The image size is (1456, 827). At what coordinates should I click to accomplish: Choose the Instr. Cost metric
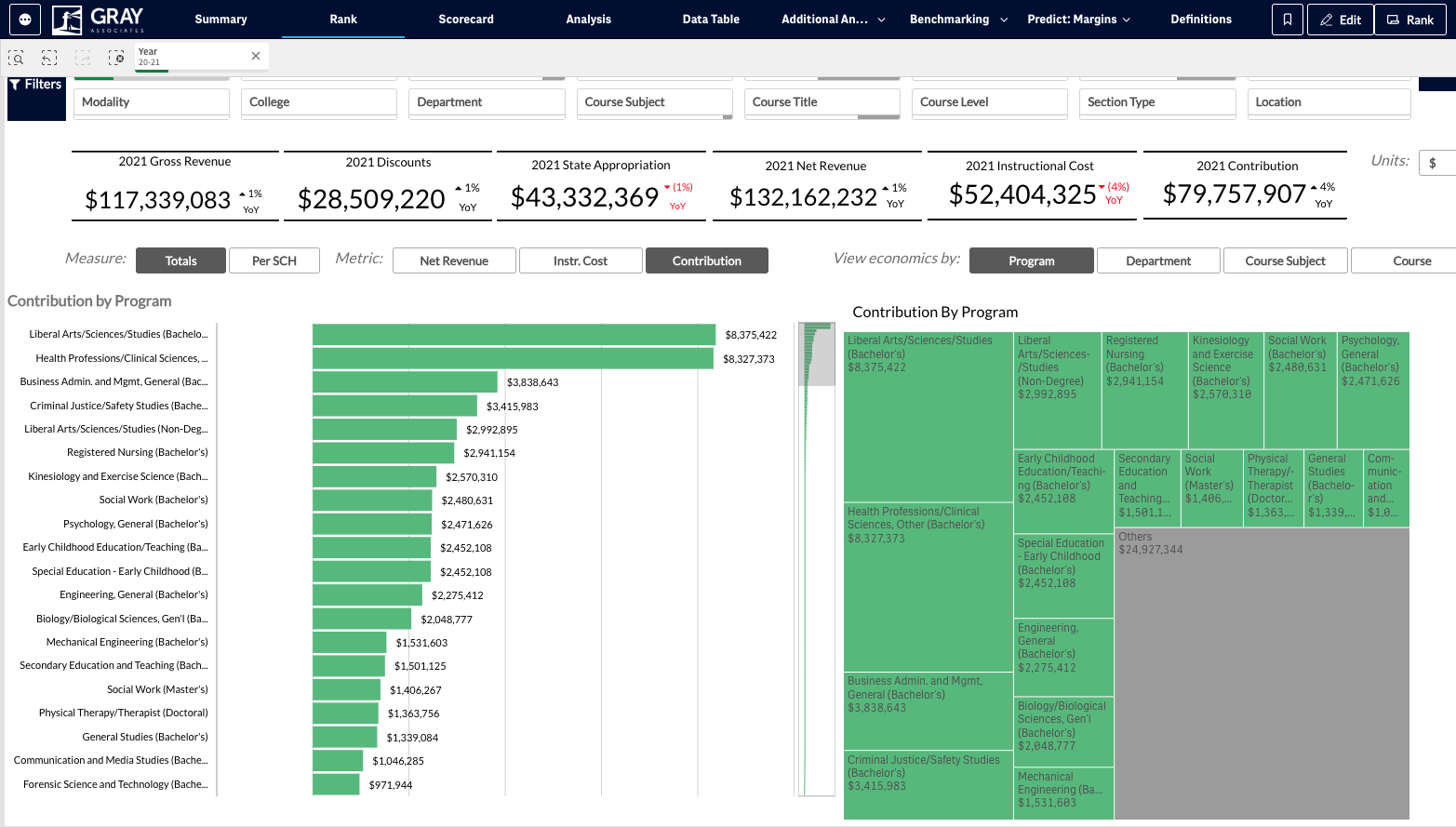tap(581, 260)
